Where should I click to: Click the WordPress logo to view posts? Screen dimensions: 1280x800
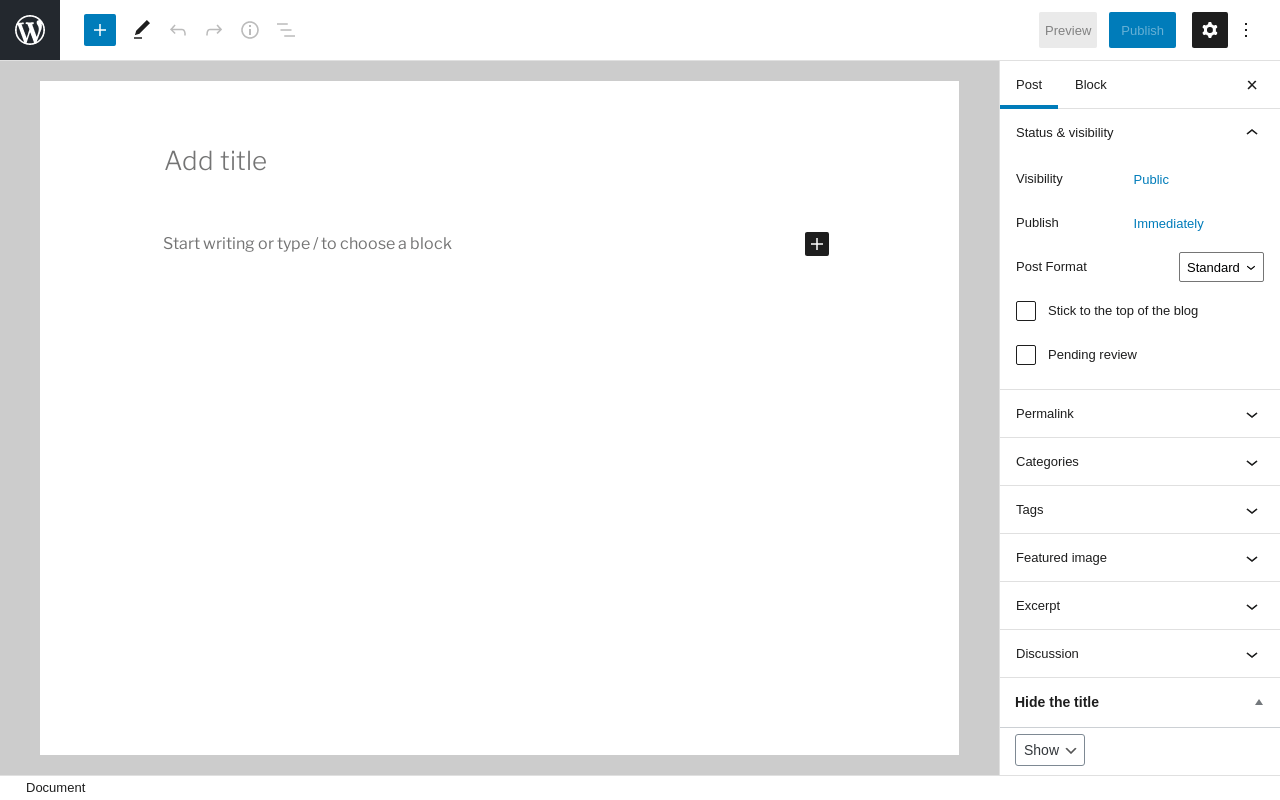(x=30, y=30)
